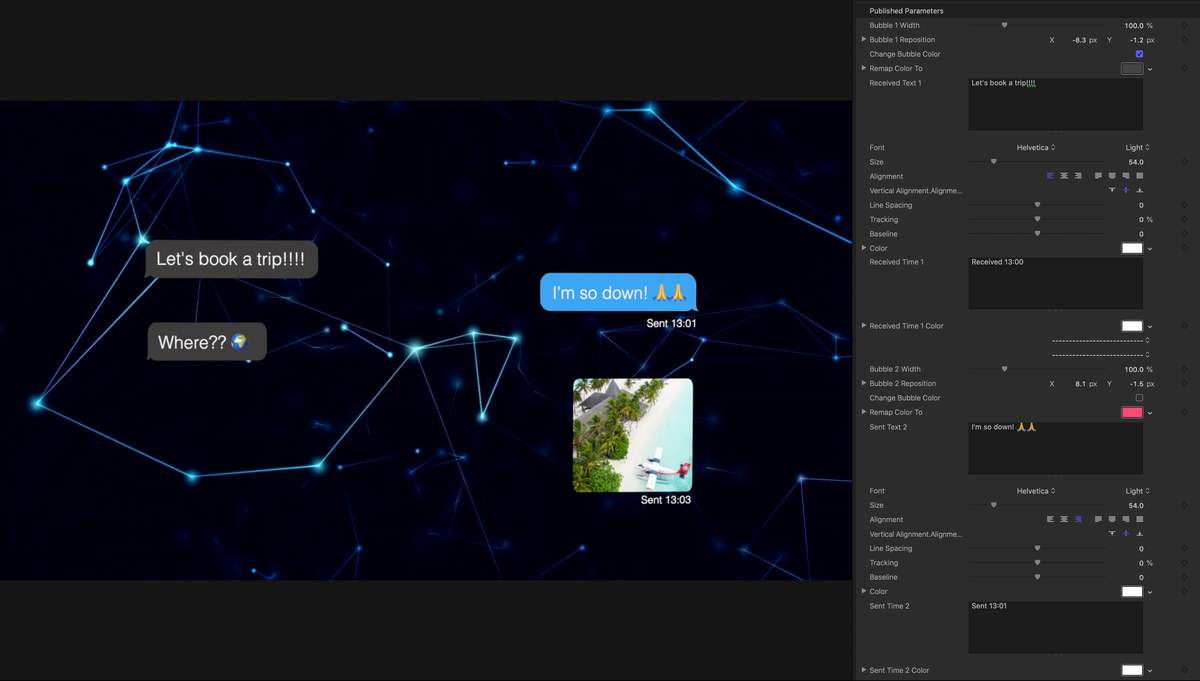Image resolution: width=1200 pixels, height=681 pixels.
Task: Select right text alignment for Sent Text 2
Action: click(x=1076, y=519)
